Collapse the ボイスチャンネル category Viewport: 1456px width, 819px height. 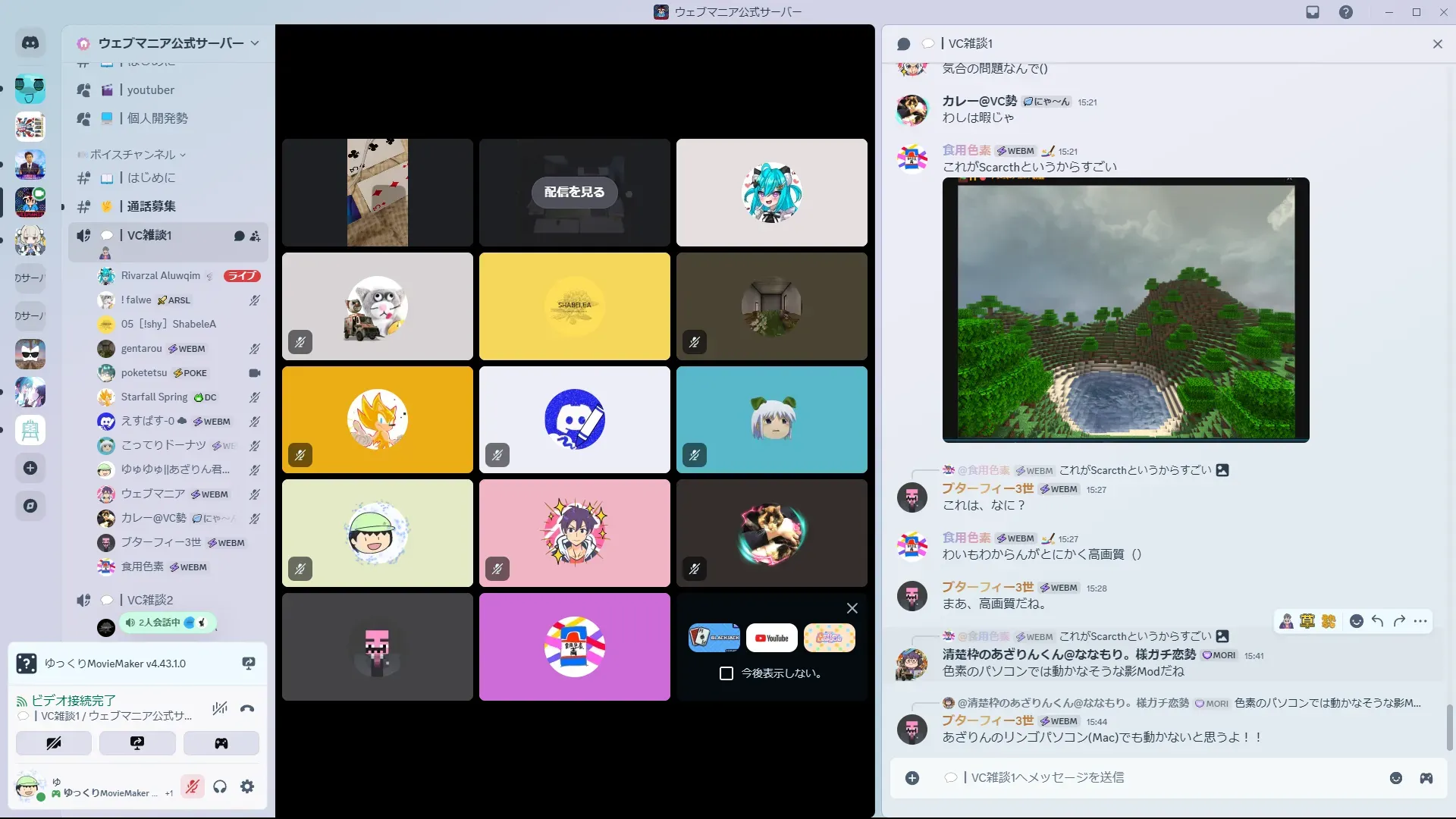pyautogui.click(x=133, y=155)
